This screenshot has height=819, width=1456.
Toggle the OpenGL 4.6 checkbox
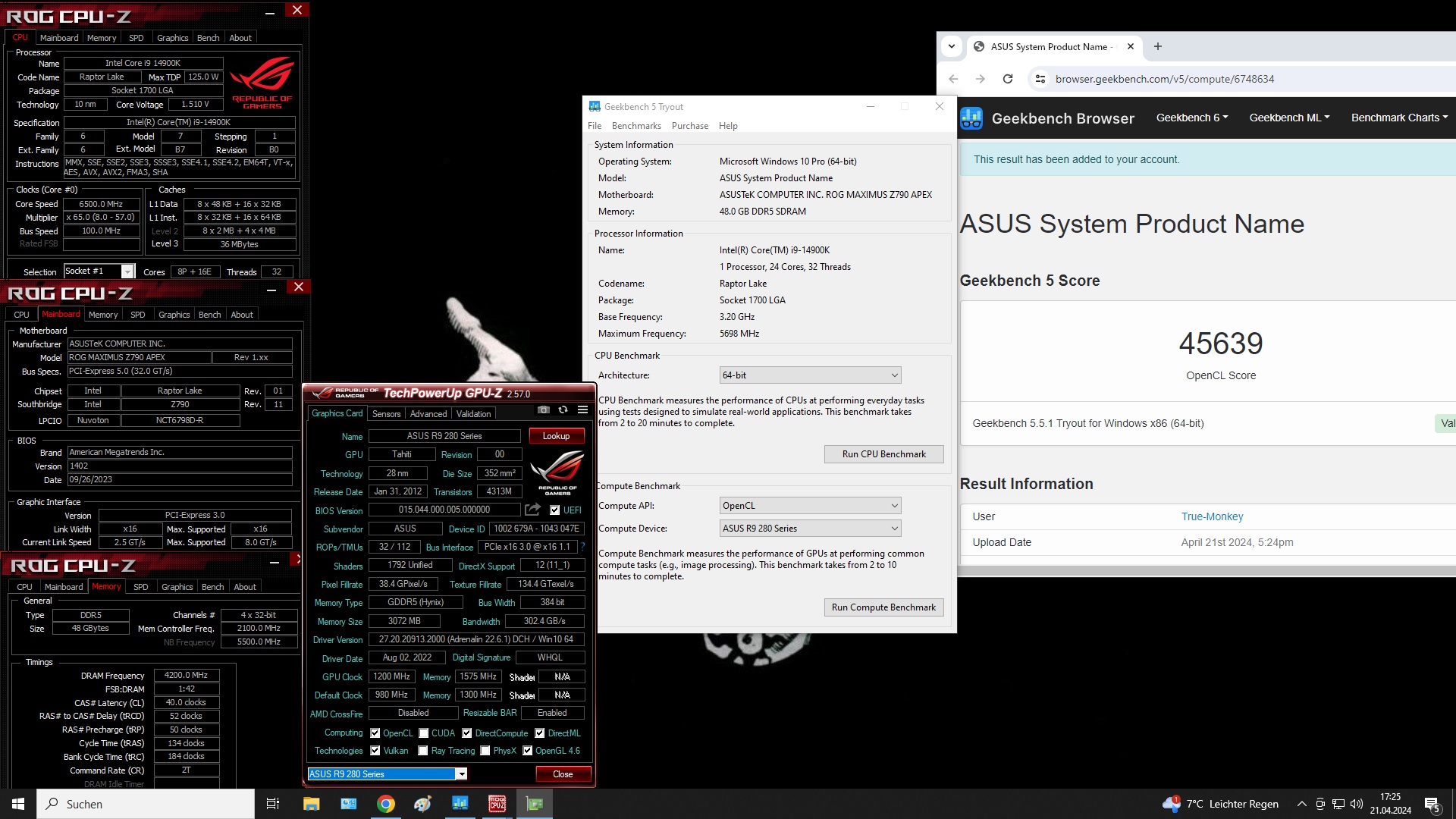pyautogui.click(x=528, y=751)
